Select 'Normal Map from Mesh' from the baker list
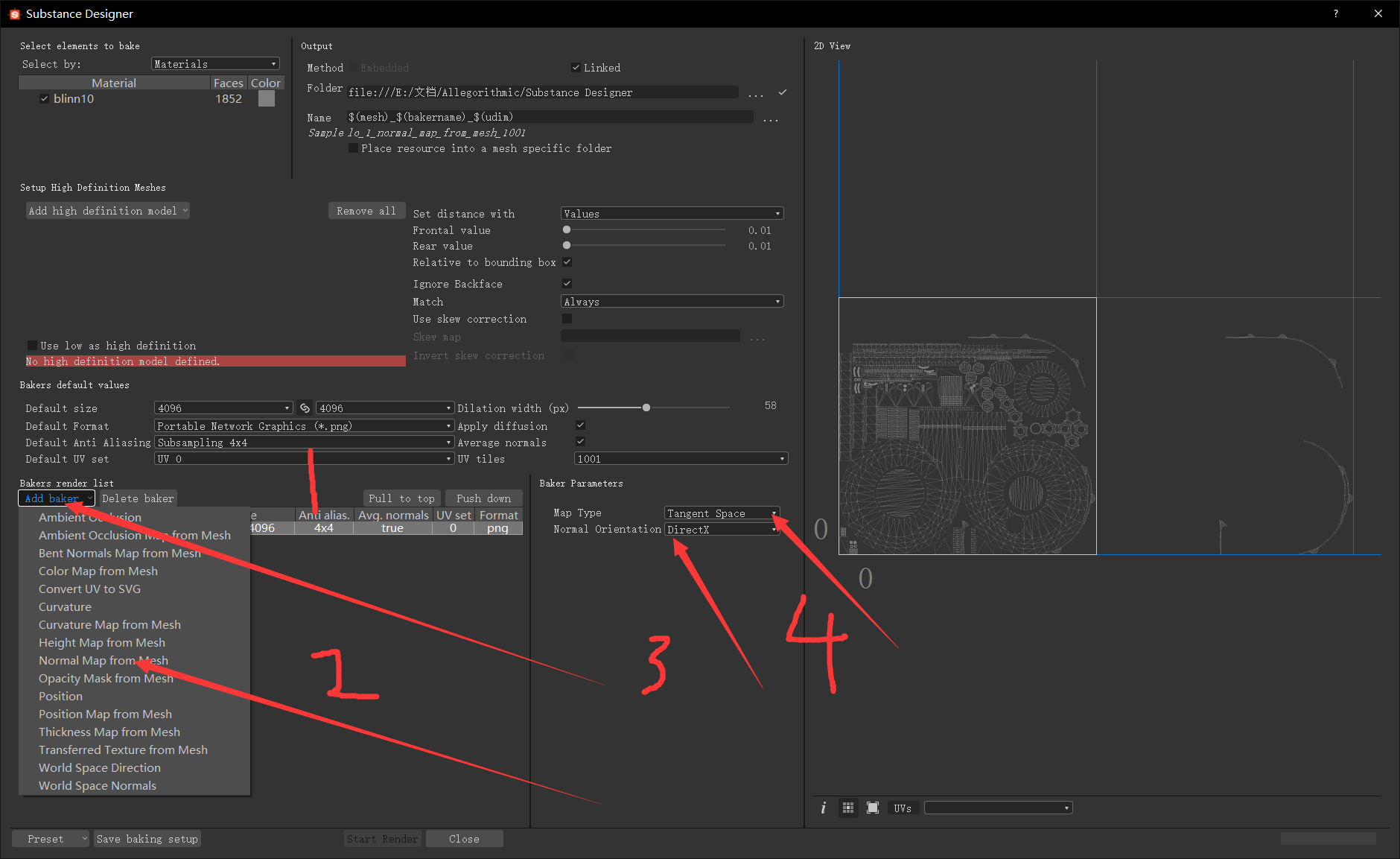Viewport: 1400px width, 859px height. [x=103, y=660]
